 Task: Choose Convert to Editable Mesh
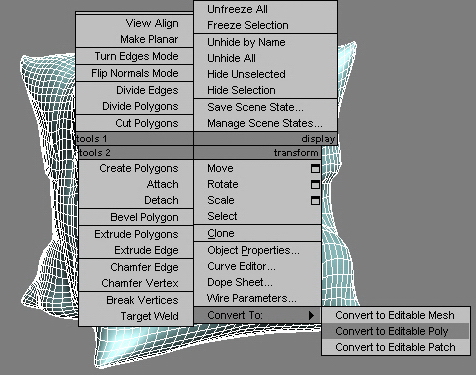[396, 315]
